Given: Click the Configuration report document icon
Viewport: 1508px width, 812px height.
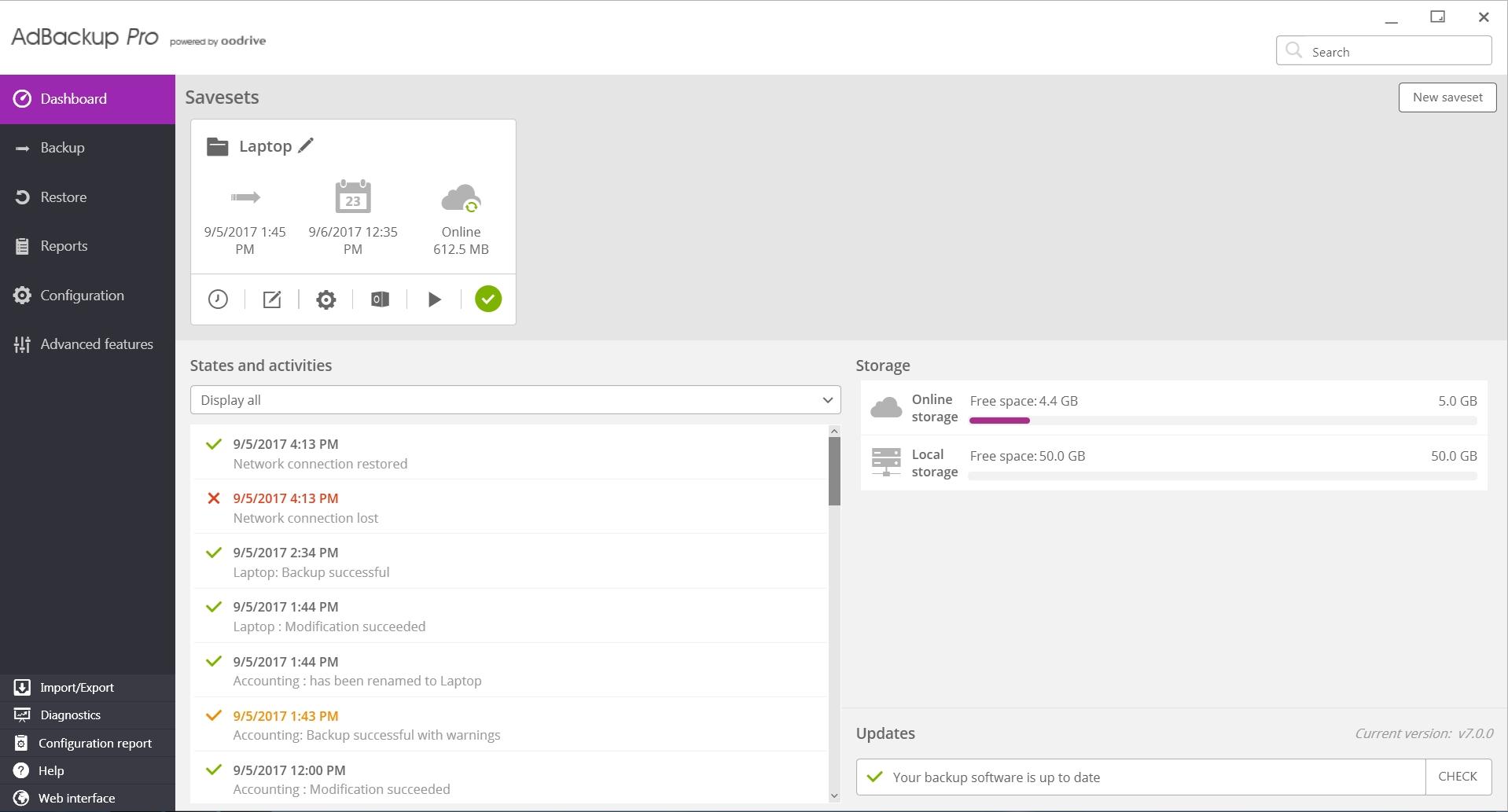Looking at the screenshot, I should point(21,744).
